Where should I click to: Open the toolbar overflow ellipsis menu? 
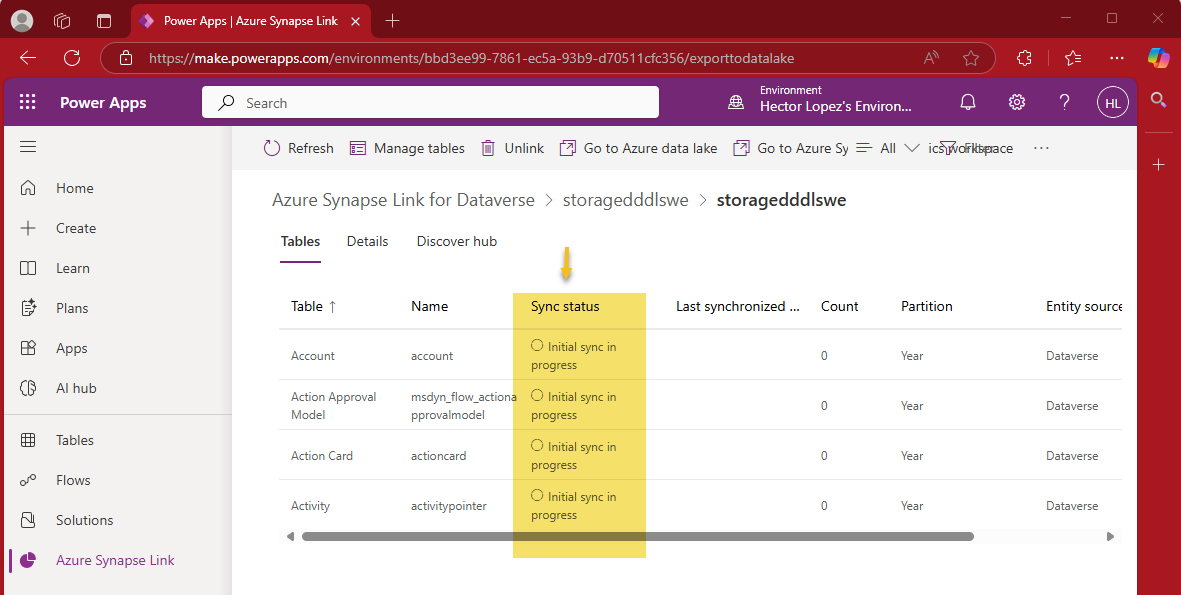[1041, 147]
